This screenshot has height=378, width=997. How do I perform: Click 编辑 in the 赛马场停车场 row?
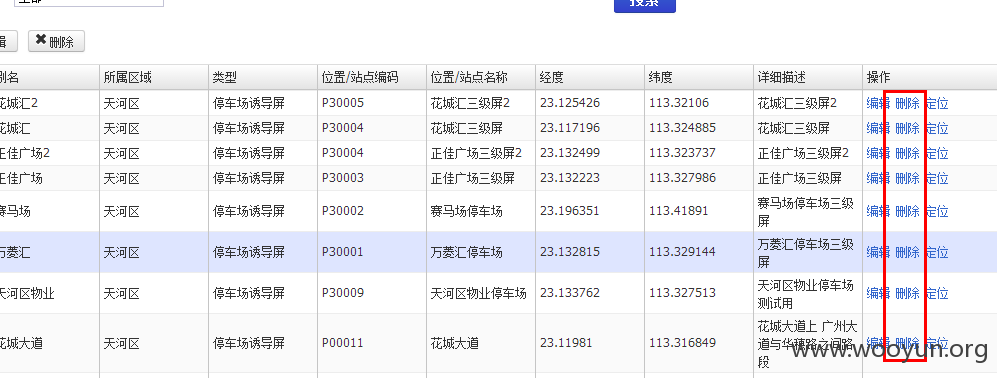(878, 211)
